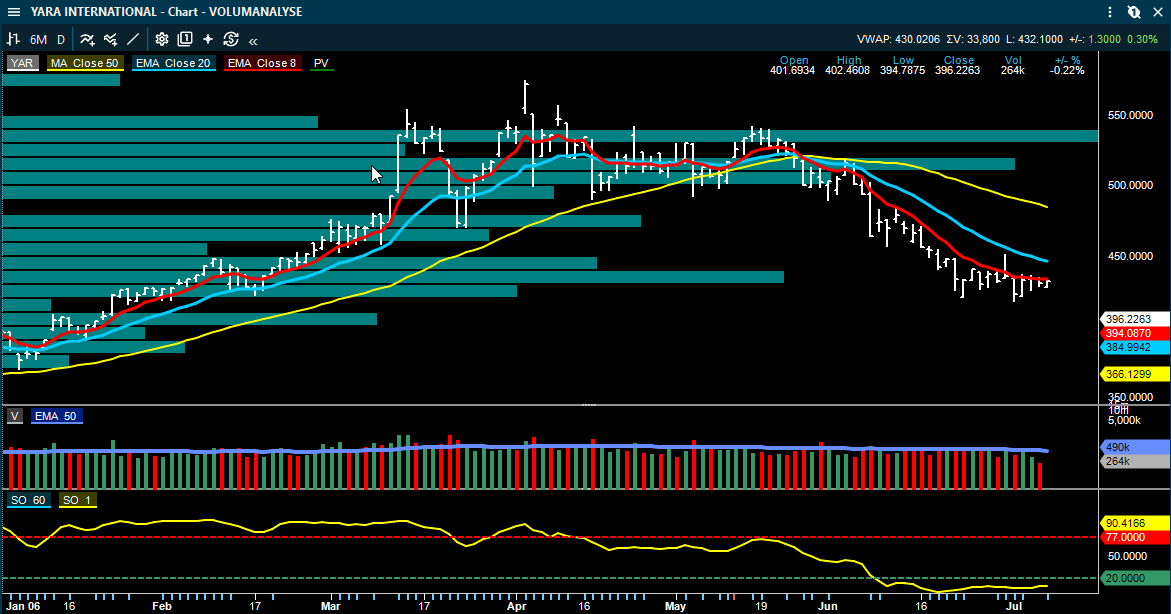Click the VWAP: 430.0206 readout
Screen dimensions: 1171x614
[899, 39]
